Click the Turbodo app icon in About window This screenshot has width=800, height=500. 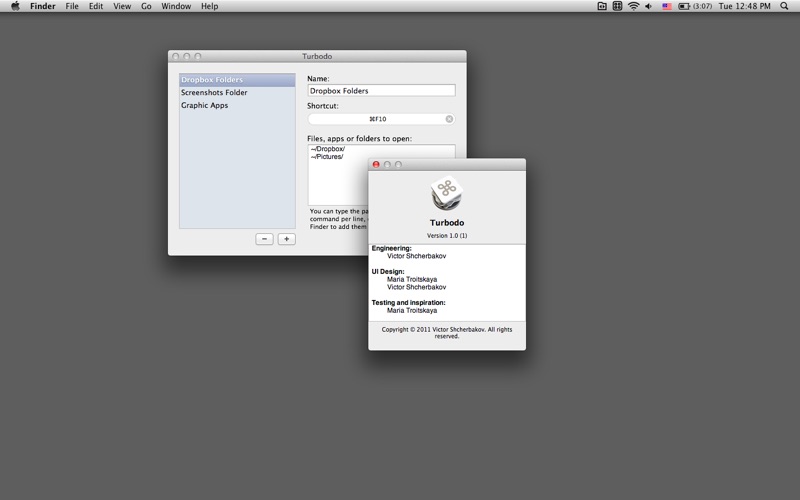(446, 193)
